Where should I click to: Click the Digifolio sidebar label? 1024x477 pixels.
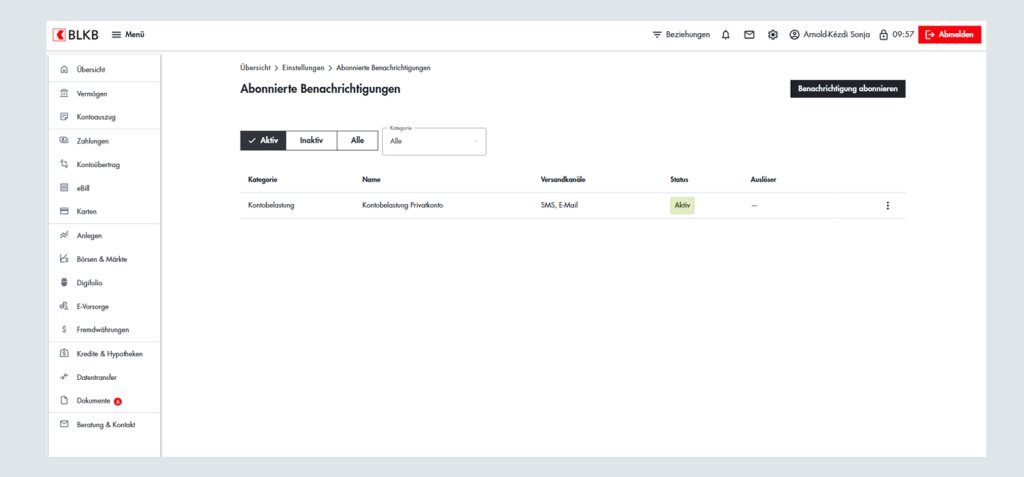pos(89,283)
